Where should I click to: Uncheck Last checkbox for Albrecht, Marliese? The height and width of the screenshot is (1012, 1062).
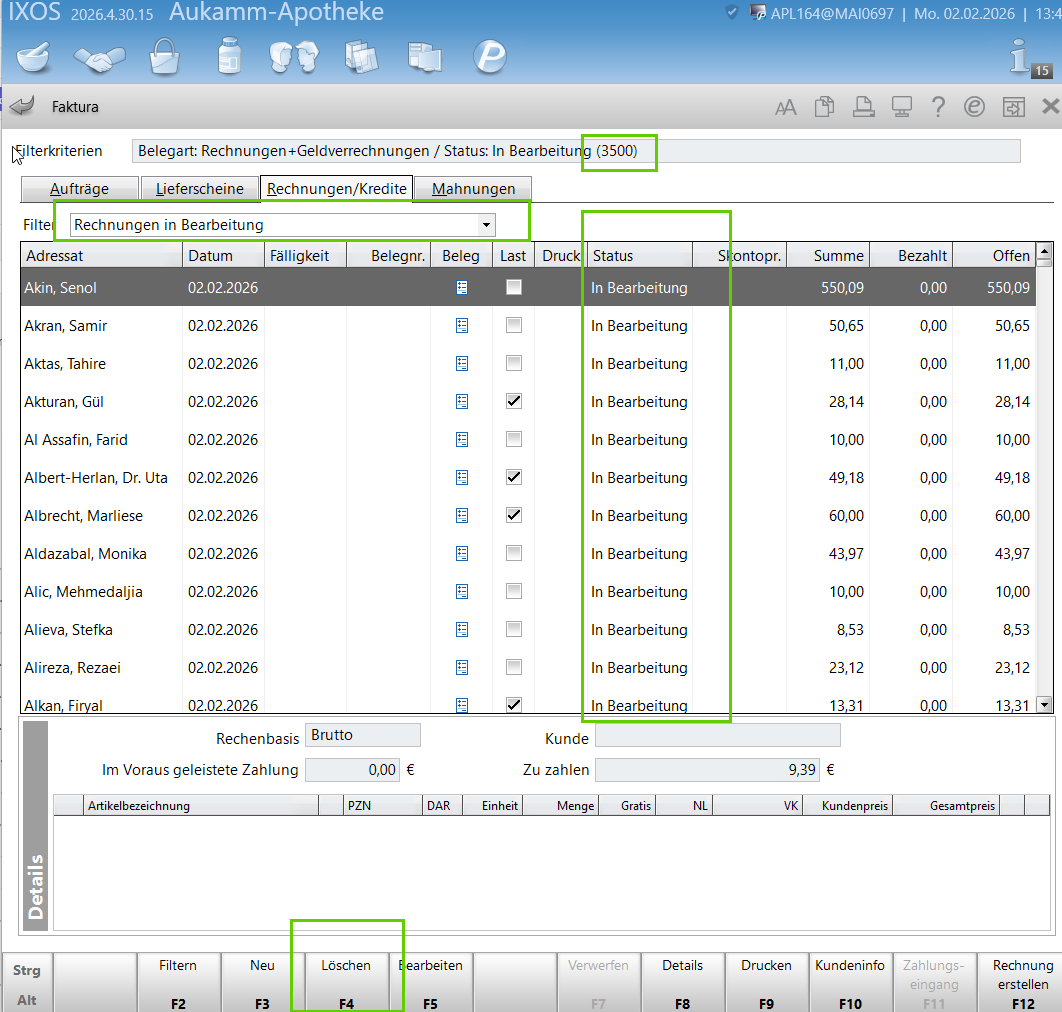coord(514,515)
